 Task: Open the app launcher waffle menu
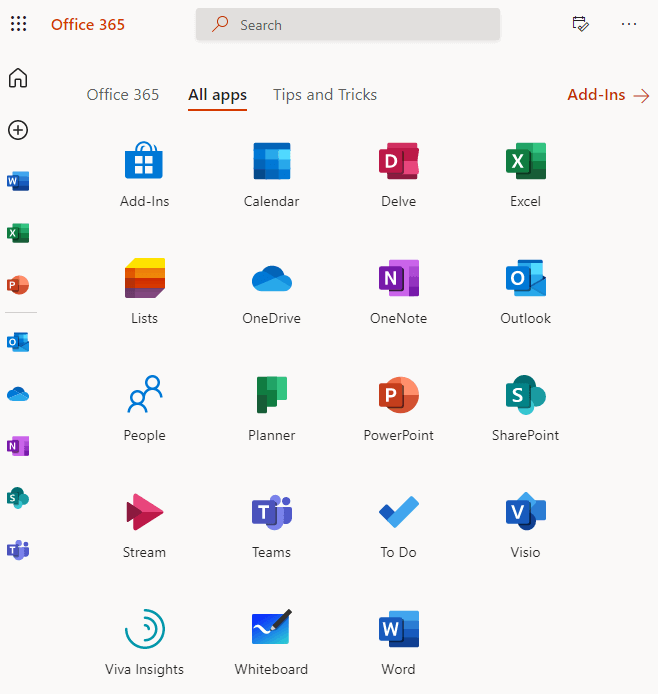click(x=18, y=24)
